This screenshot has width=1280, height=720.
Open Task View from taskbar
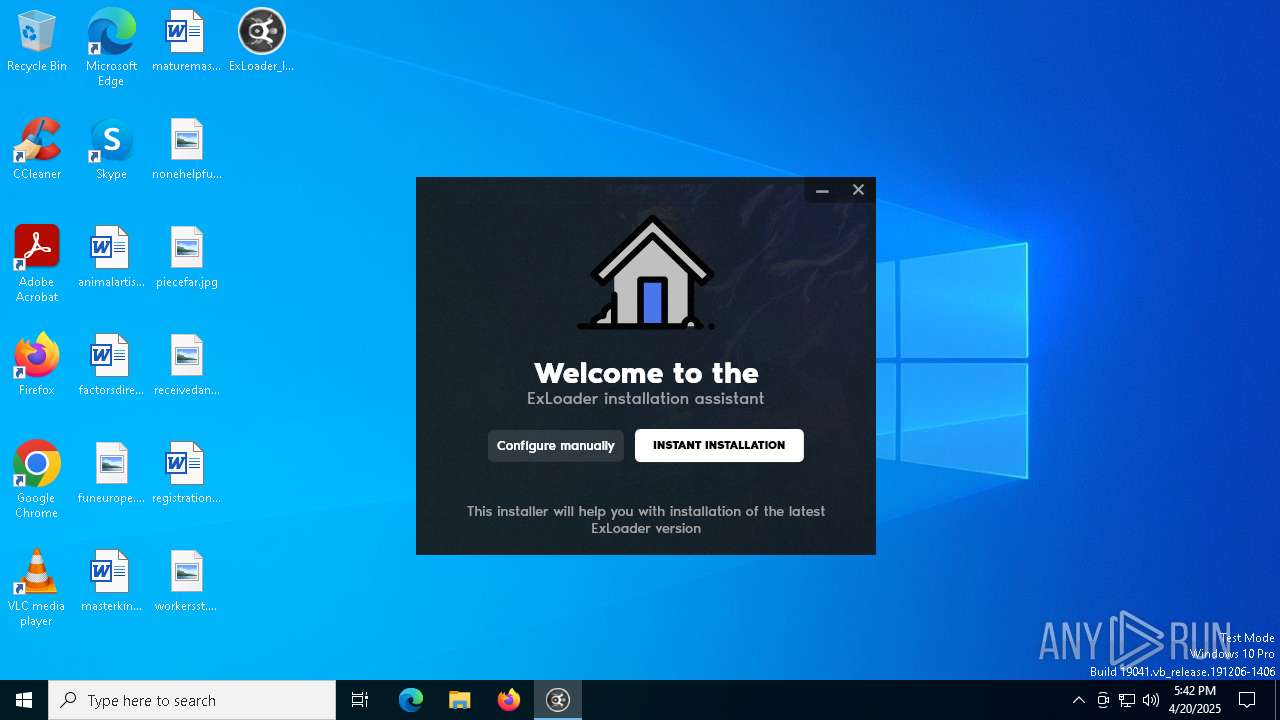coord(360,700)
